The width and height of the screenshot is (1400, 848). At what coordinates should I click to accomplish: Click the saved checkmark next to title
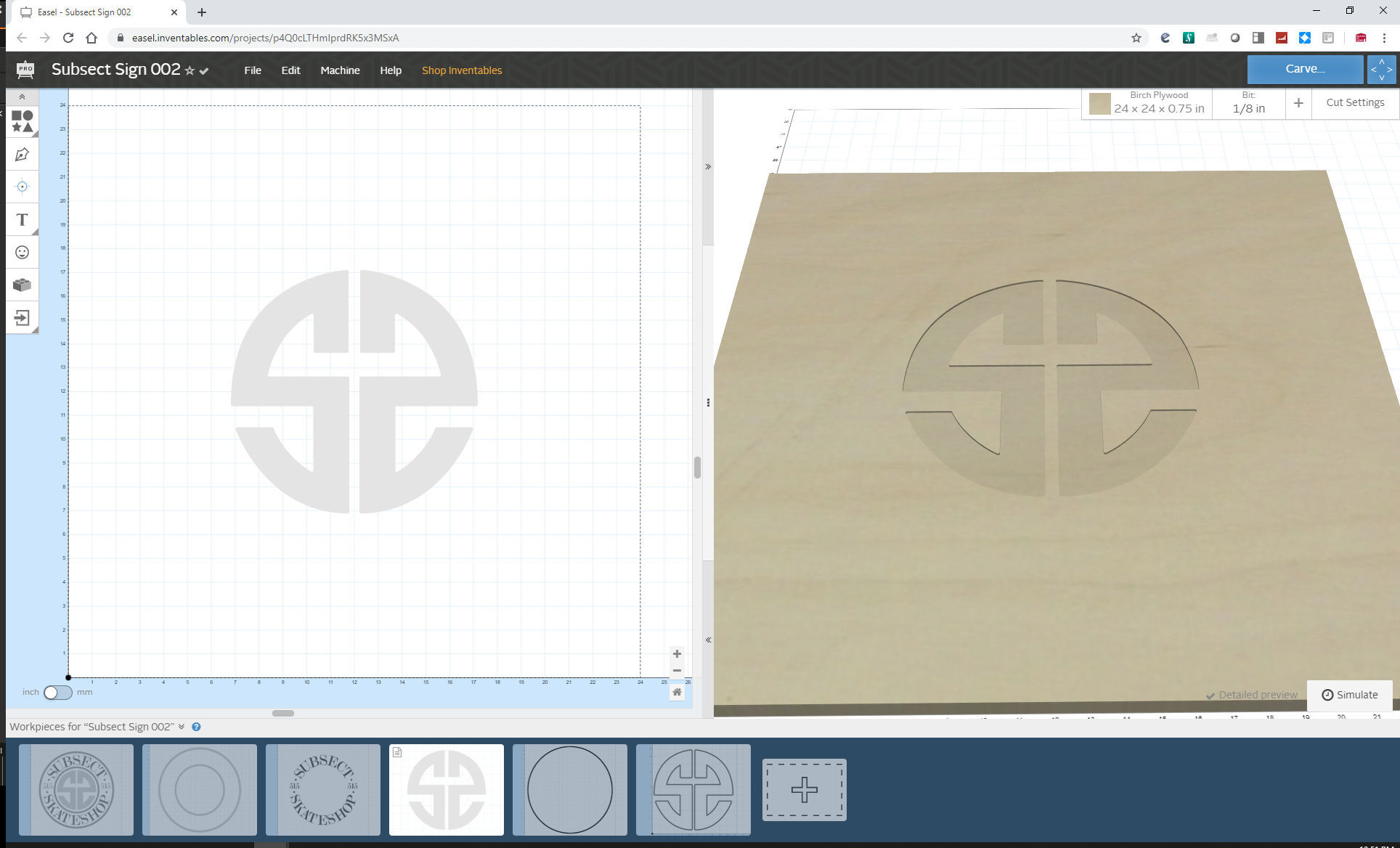click(204, 70)
